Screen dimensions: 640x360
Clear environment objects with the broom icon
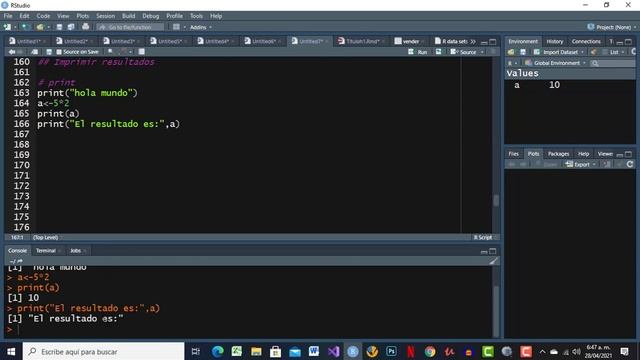point(593,52)
